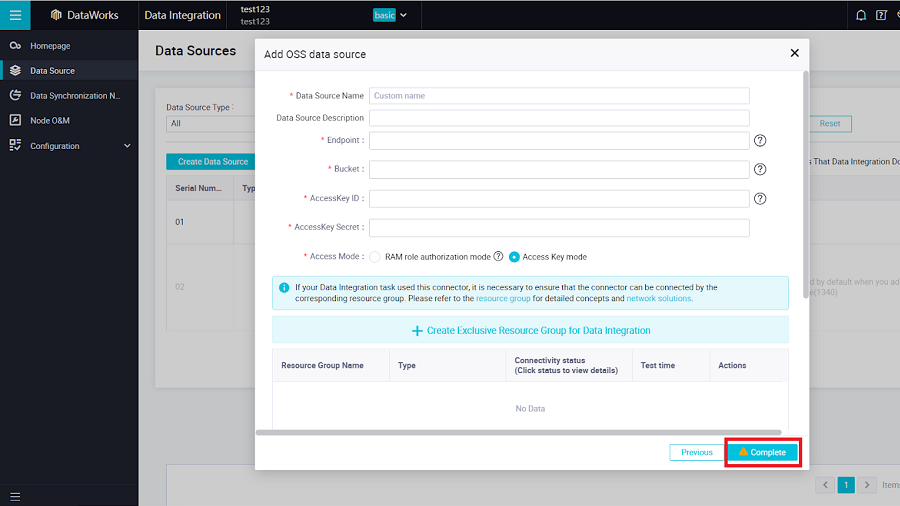
Task: Show help for AccessKey ID field
Action: pyautogui.click(x=760, y=198)
